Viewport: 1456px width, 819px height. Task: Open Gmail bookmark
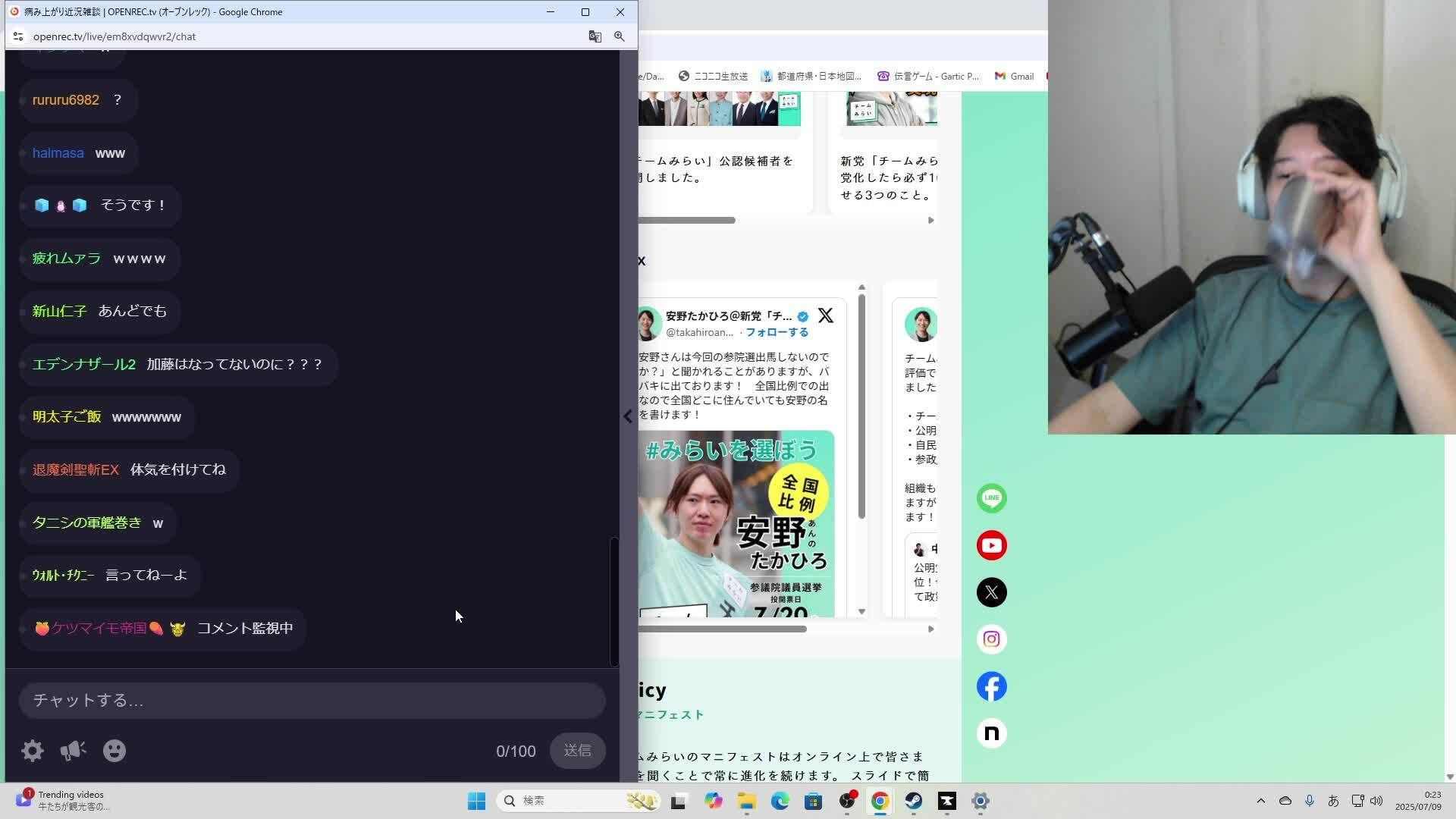point(1015,76)
